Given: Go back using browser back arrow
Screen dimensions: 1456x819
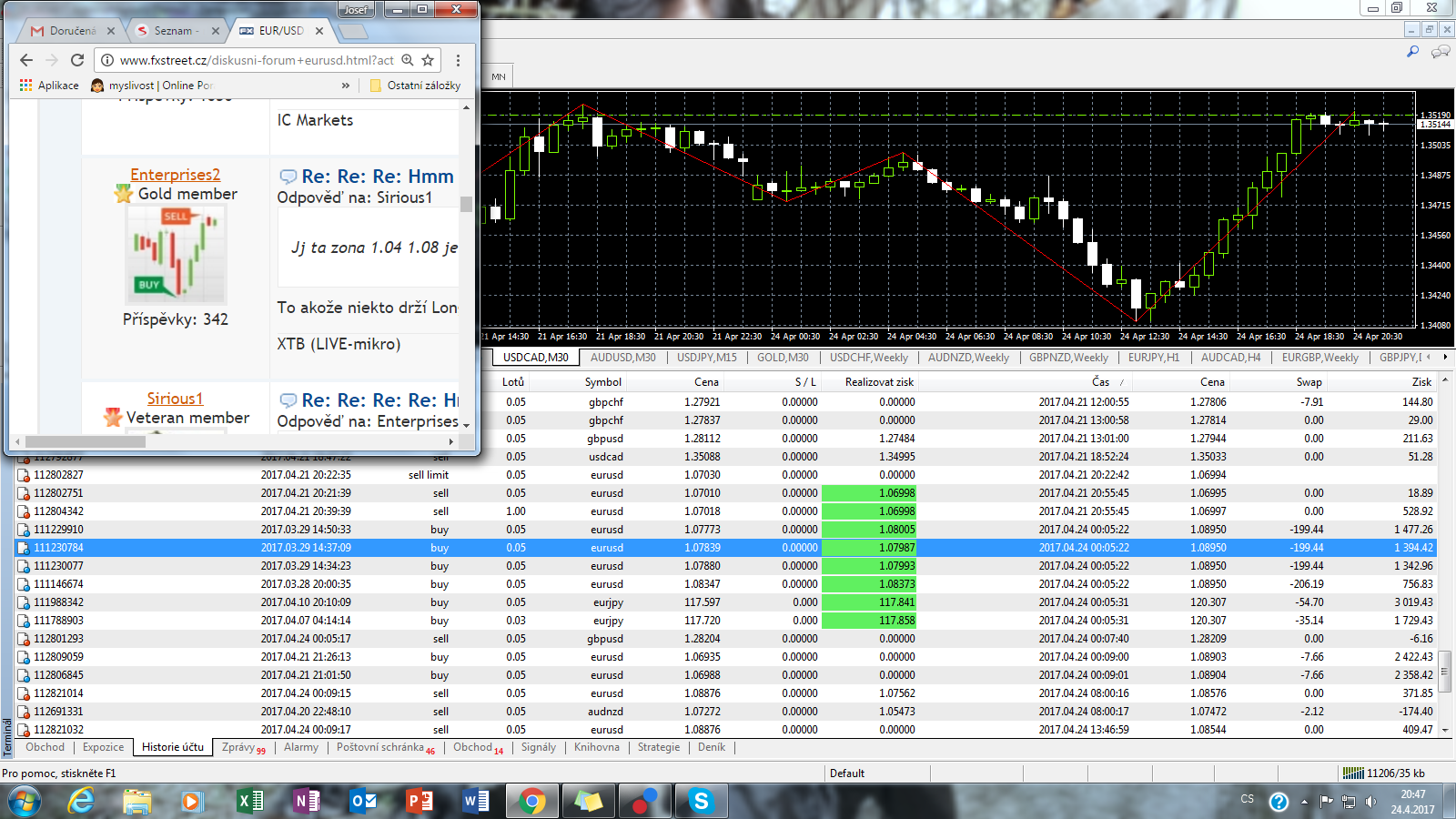Looking at the screenshot, I should [26, 60].
